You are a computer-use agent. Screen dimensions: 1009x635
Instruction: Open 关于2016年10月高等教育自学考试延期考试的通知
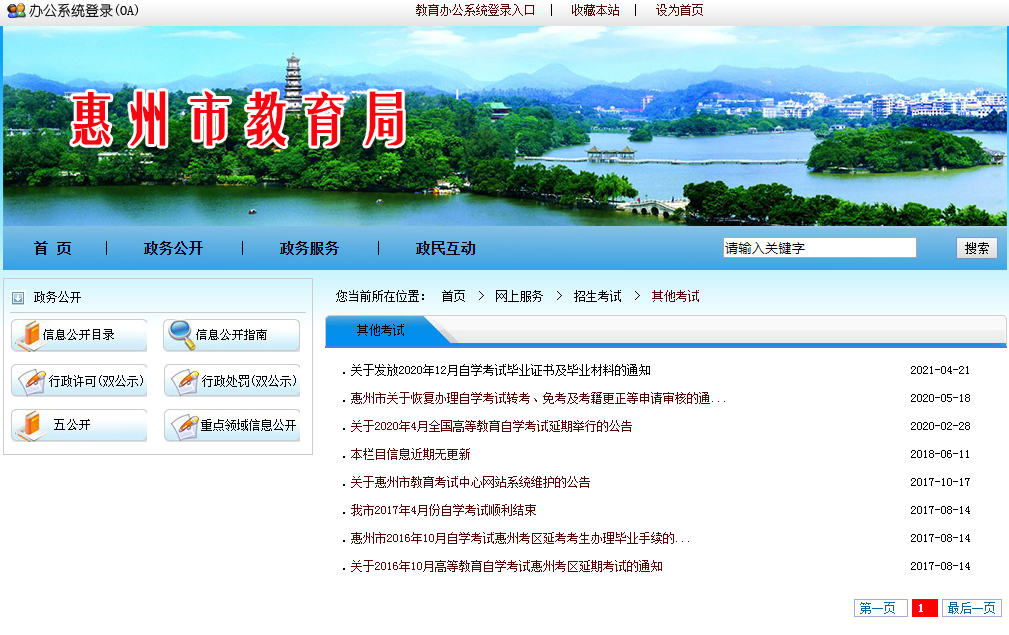tap(506, 566)
